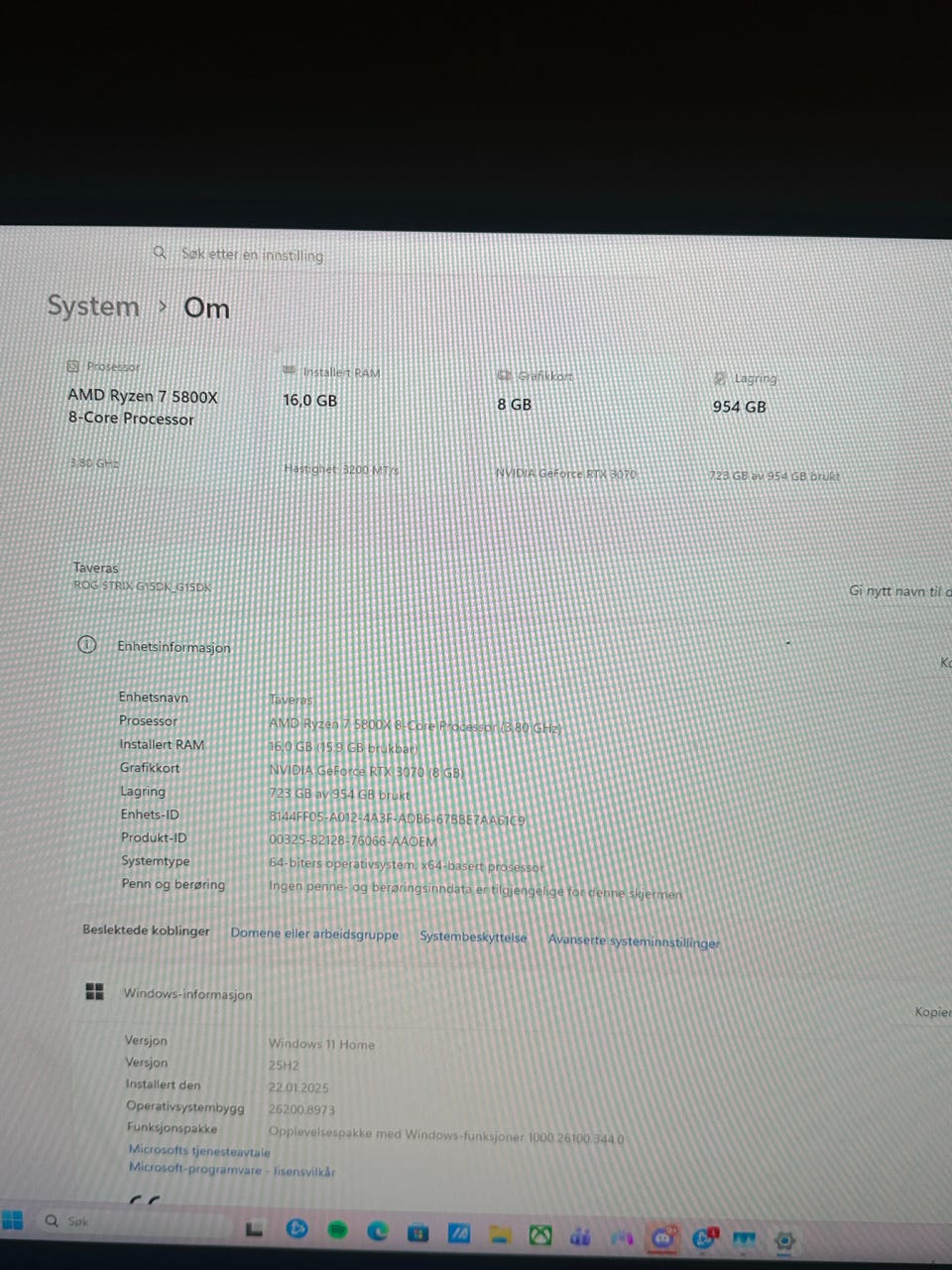Screen dimensions: 952x1270
Task: Focus the 'Søk etter en innstilling' field
Action: click(x=252, y=254)
